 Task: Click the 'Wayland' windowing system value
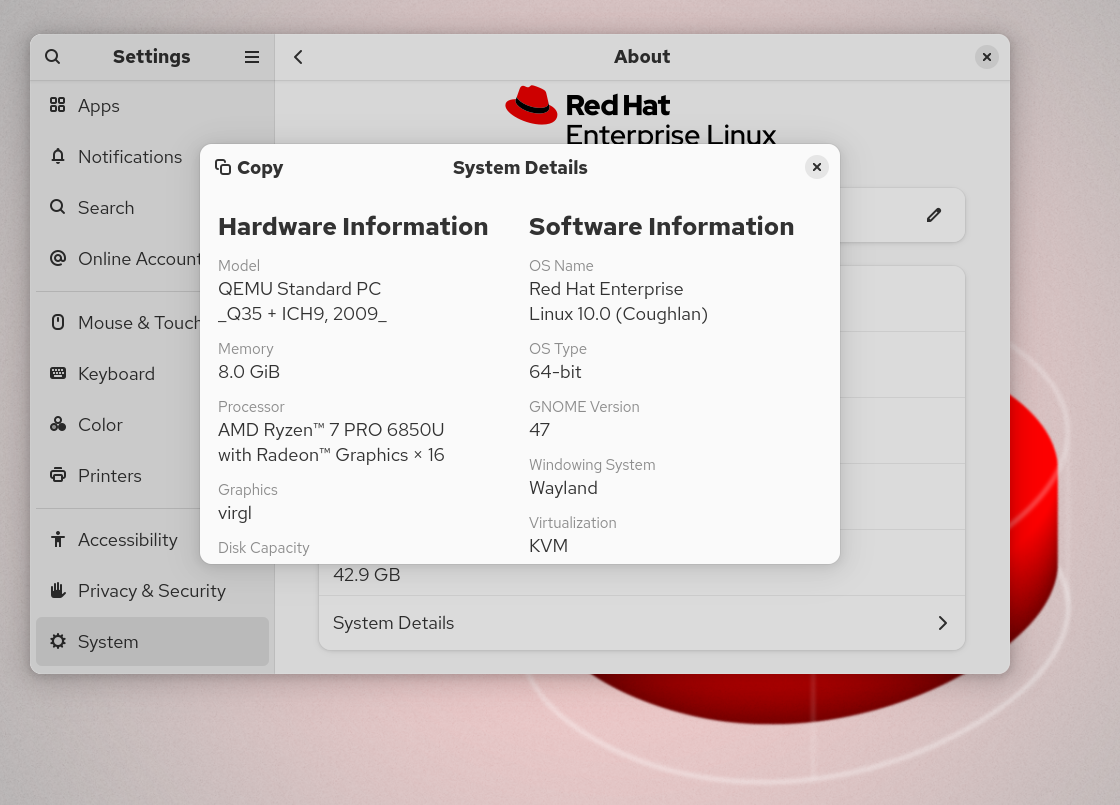563,488
